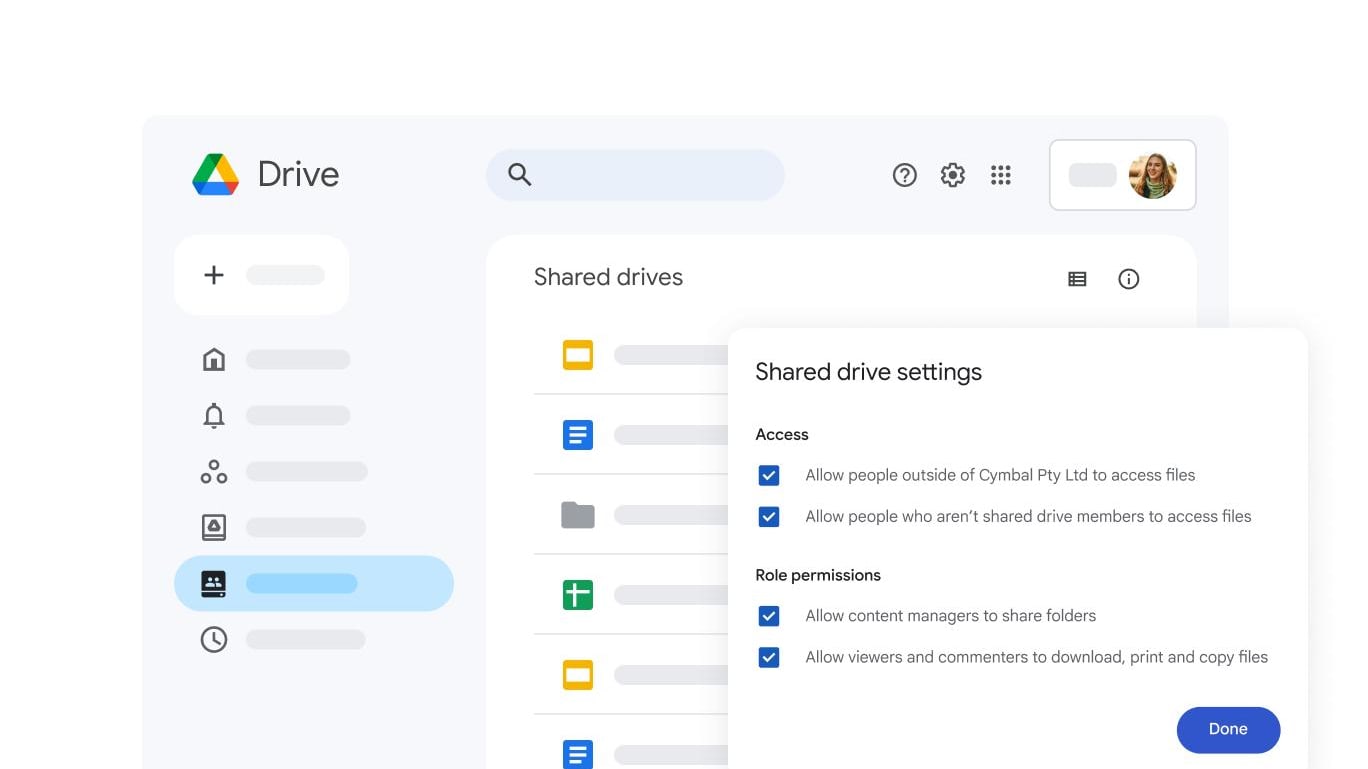The width and height of the screenshot is (1368, 769).
Task: Click the search magnifier icon
Action: (519, 174)
